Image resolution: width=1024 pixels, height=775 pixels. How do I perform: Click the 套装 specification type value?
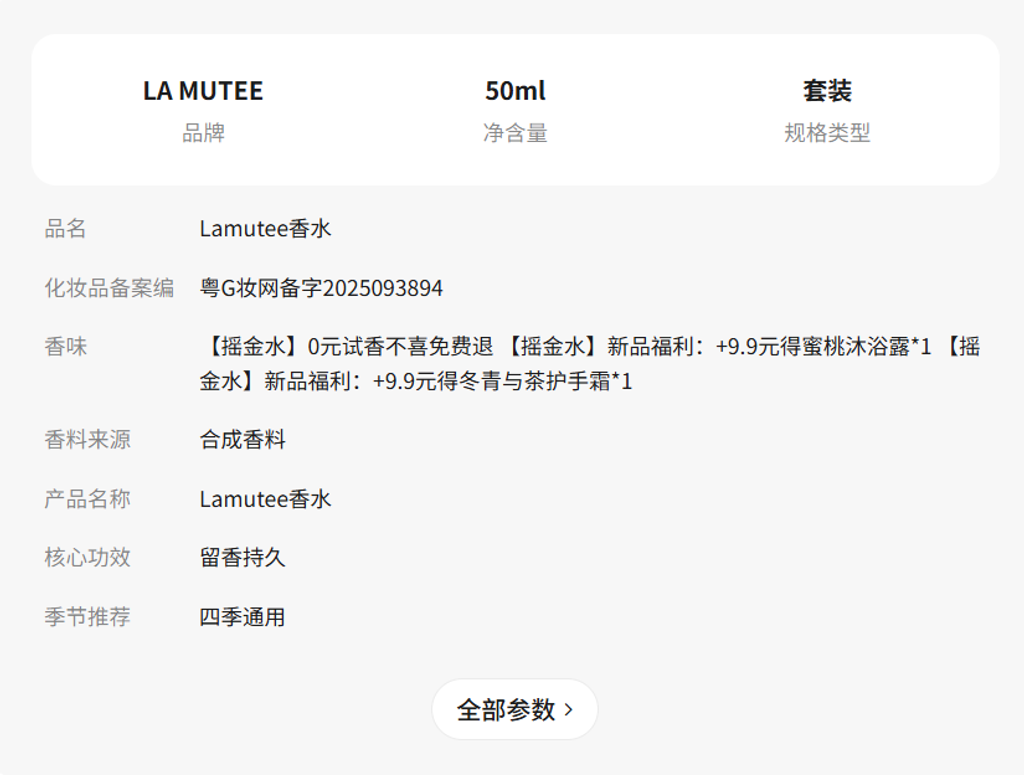(x=827, y=91)
